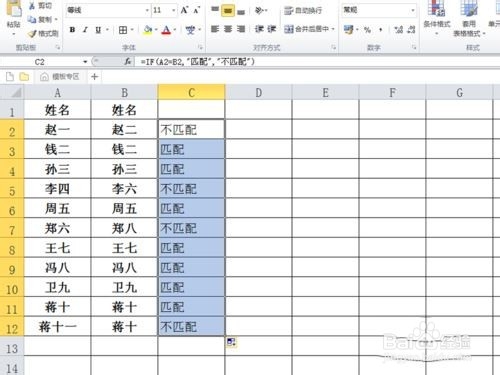Open the Number group dialog launcher
Screen dimensions: 500x375
tap(414, 48)
